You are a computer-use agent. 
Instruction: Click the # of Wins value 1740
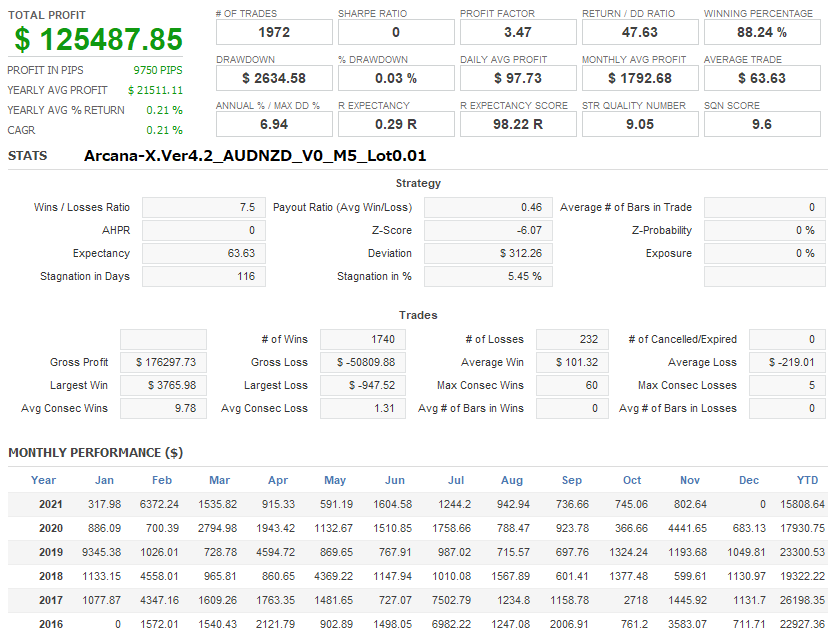point(363,339)
